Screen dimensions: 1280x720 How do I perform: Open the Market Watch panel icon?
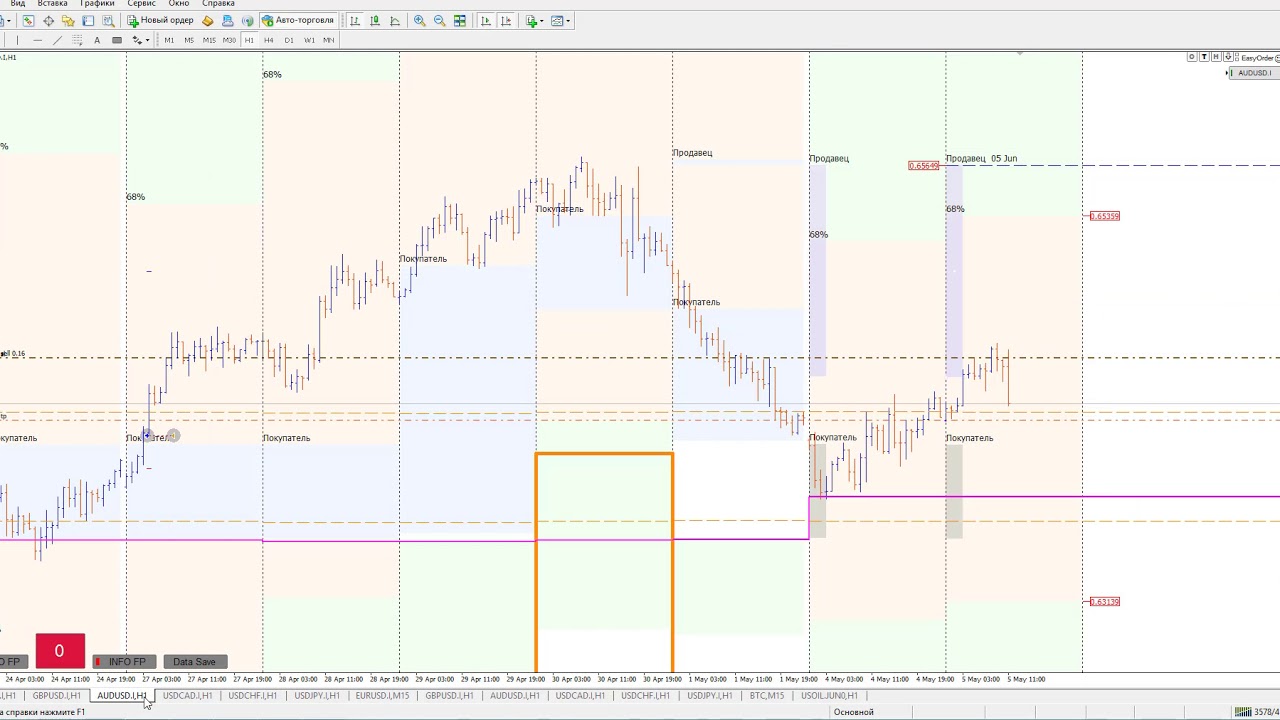(29, 20)
